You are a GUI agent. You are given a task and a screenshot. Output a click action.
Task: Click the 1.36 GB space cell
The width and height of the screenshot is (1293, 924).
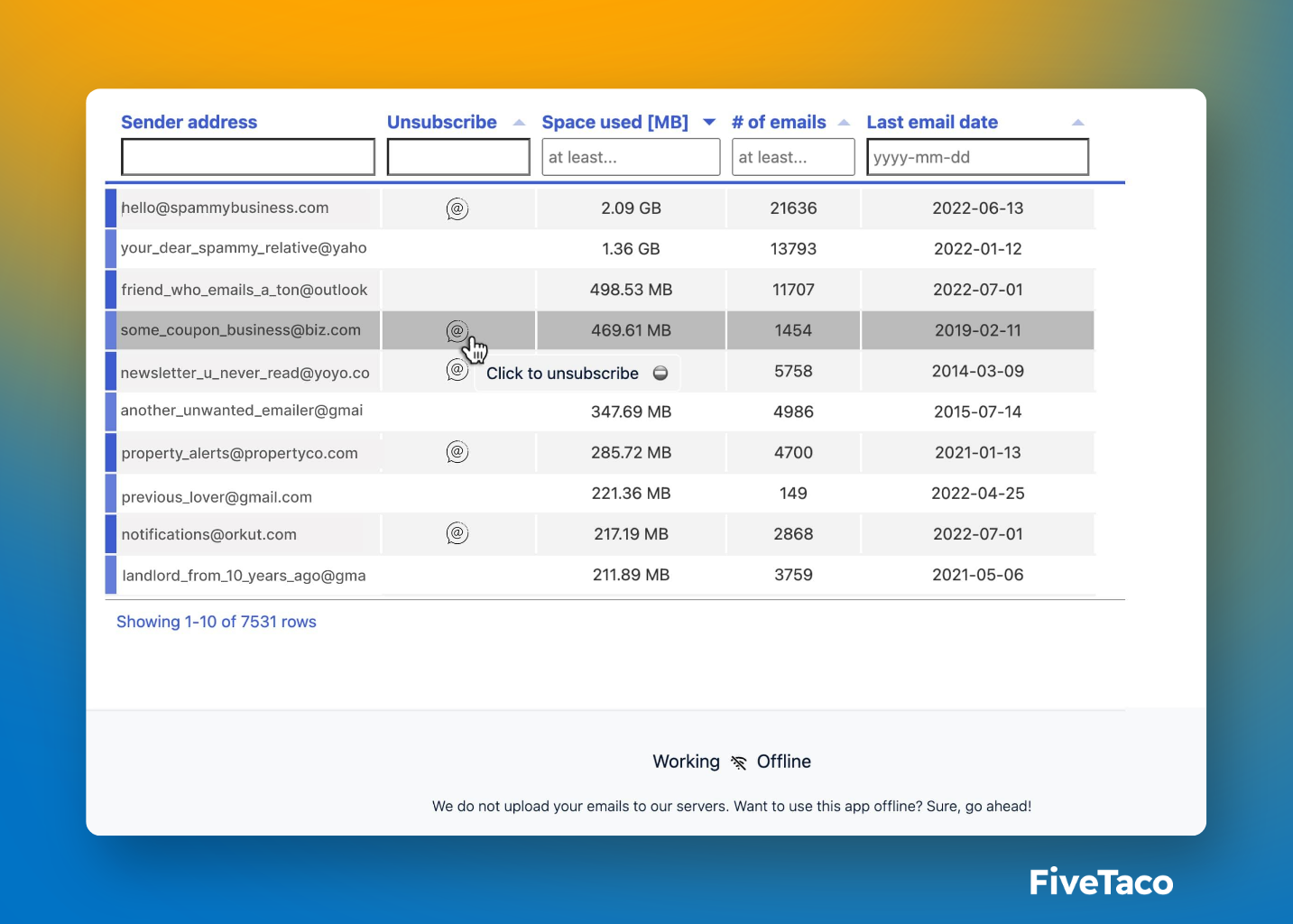(631, 249)
